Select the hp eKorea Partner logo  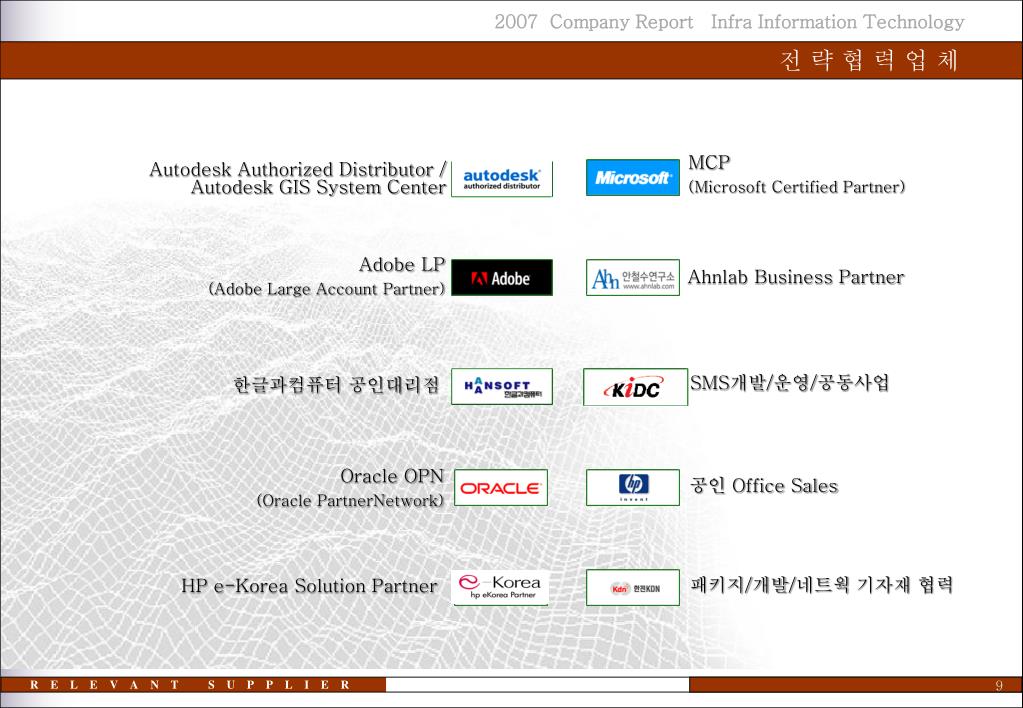(500, 587)
